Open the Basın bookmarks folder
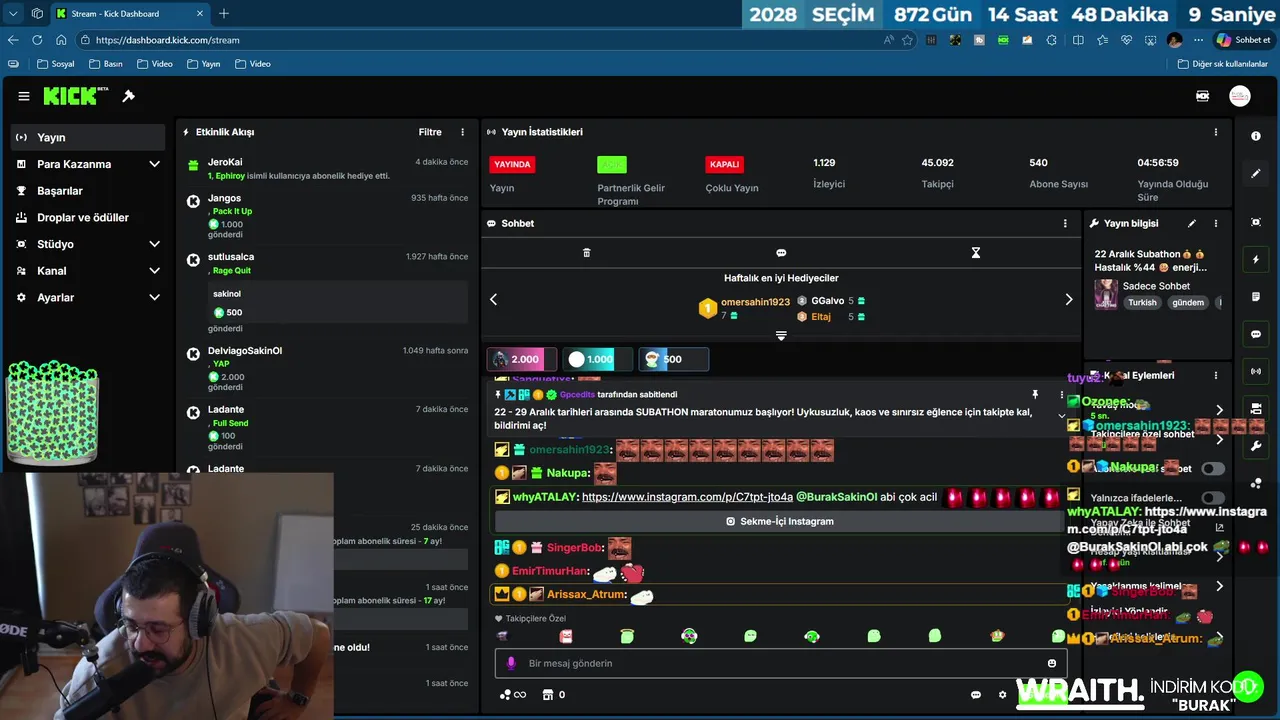This screenshot has width=1280, height=720. pyautogui.click(x=106, y=64)
